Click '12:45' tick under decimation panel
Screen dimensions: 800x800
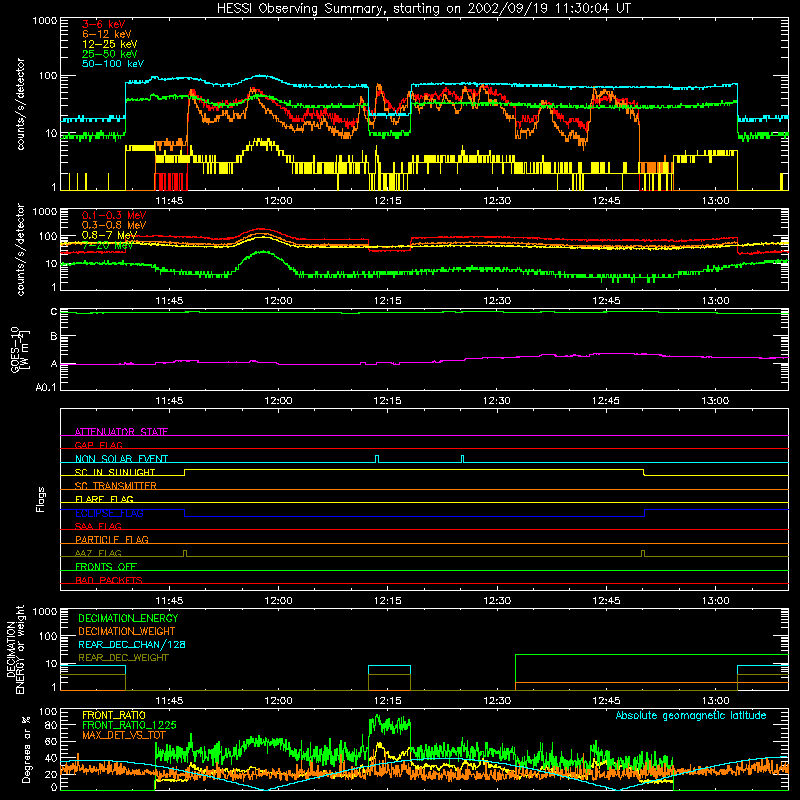coord(606,701)
